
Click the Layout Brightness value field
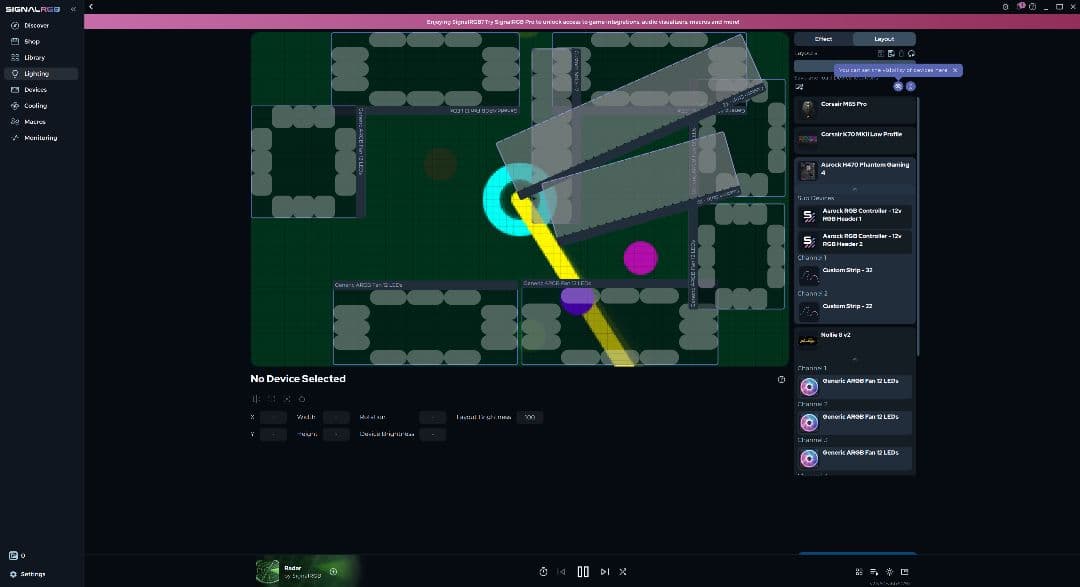[530, 417]
